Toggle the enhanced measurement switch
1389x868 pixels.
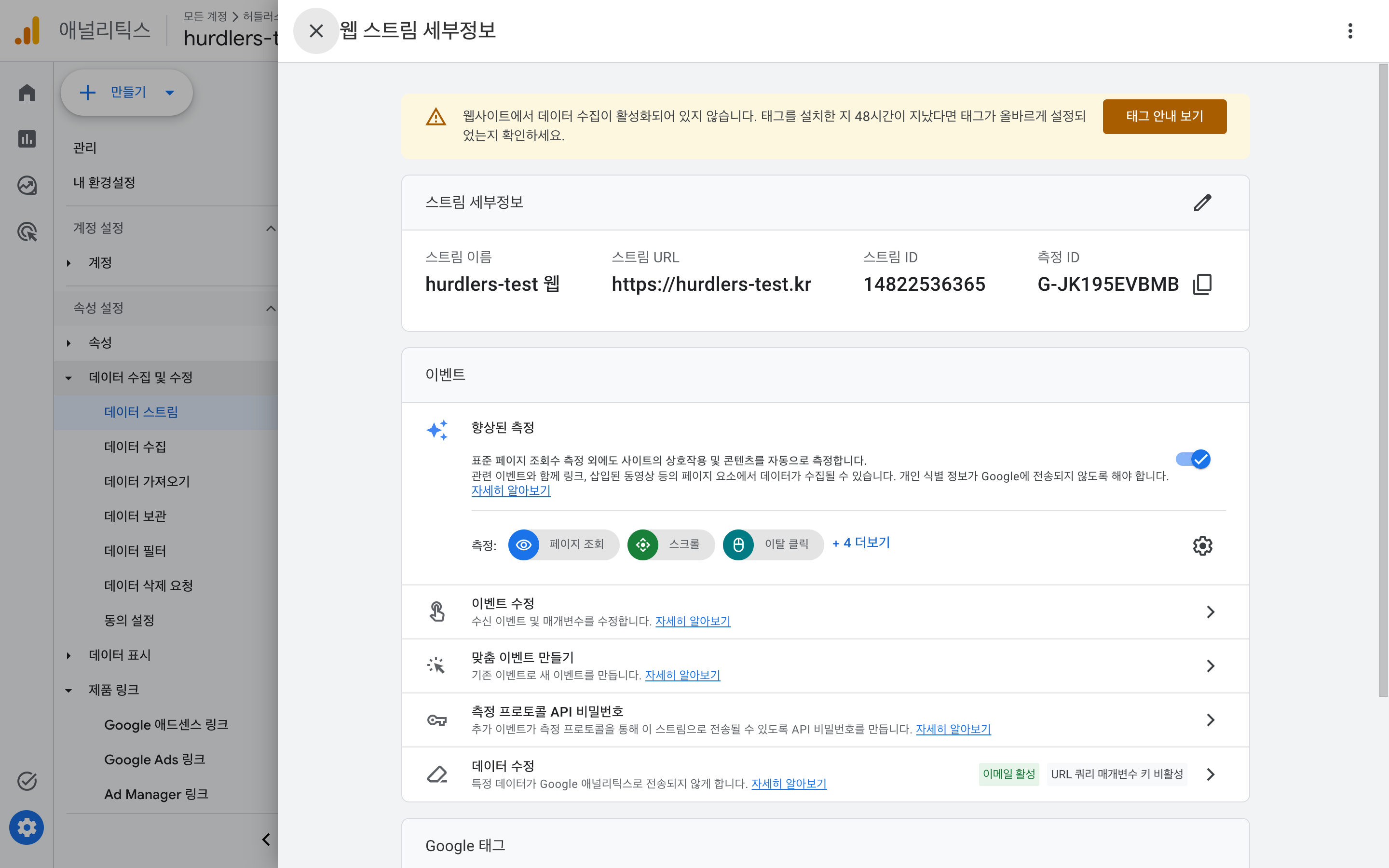pos(1193,459)
